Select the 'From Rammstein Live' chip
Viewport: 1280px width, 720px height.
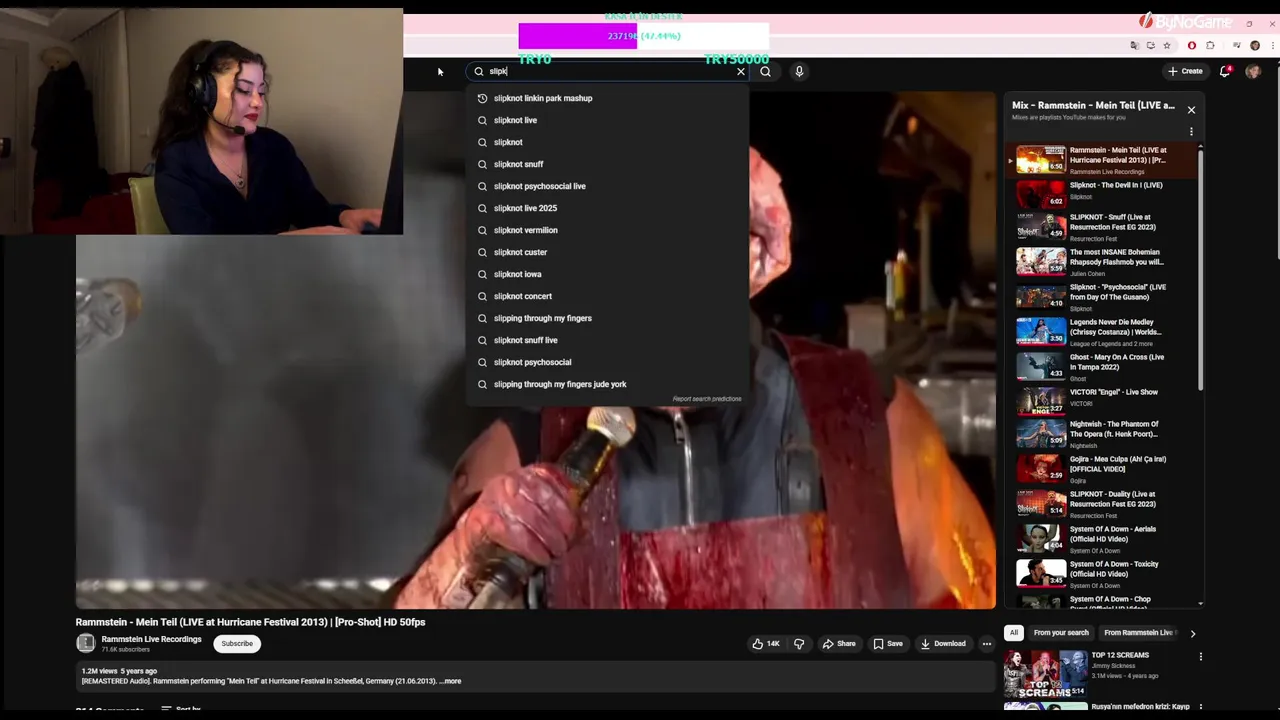click(x=1138, y=633)
